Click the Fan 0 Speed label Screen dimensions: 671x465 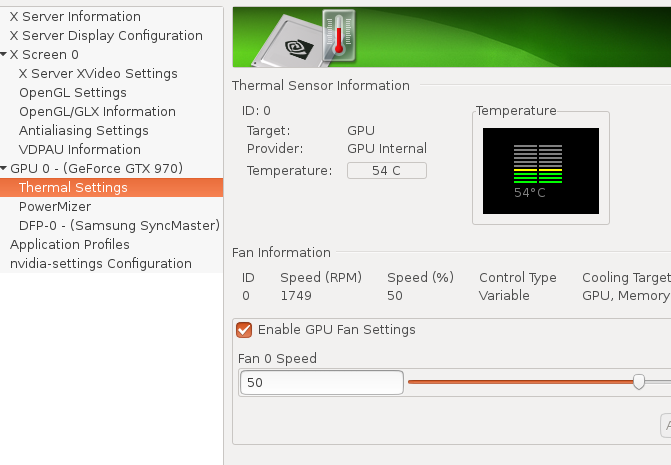277,358
